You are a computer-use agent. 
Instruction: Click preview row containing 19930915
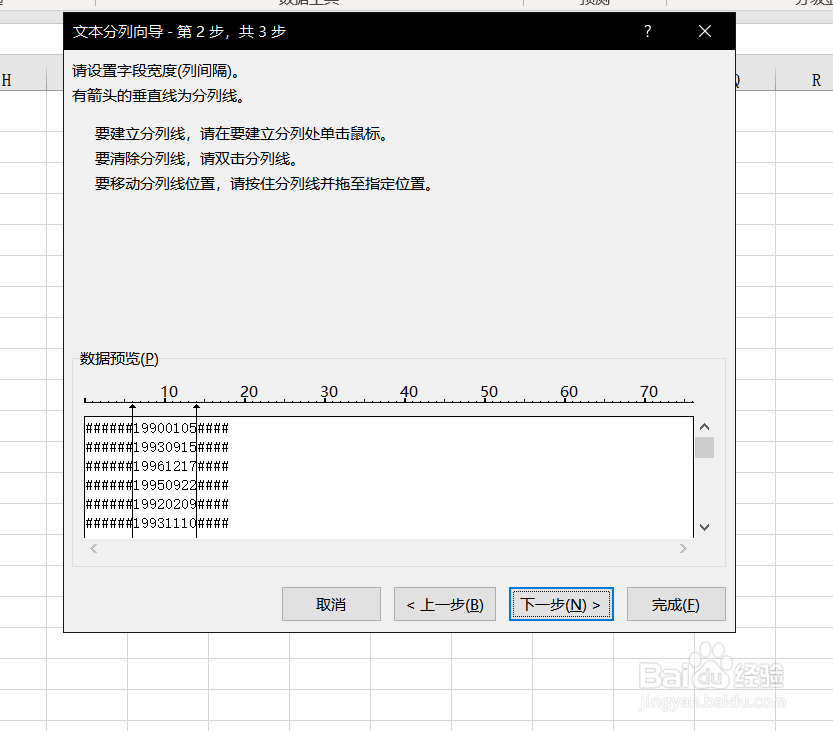point(157,447)
